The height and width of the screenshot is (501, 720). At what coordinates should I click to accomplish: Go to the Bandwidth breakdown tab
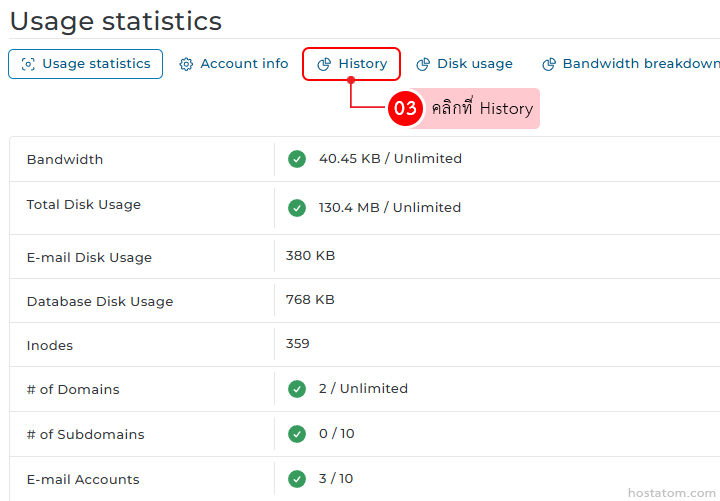631,64
